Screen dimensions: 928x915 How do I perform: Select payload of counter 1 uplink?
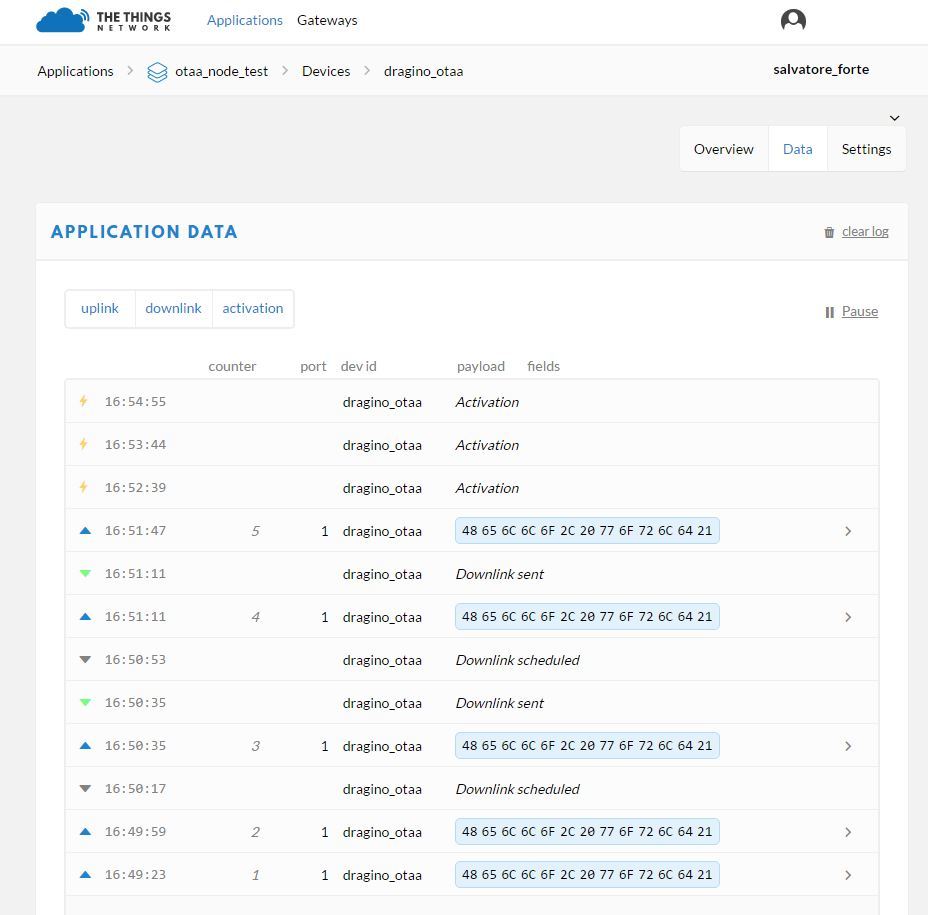(x=587, y=875)
